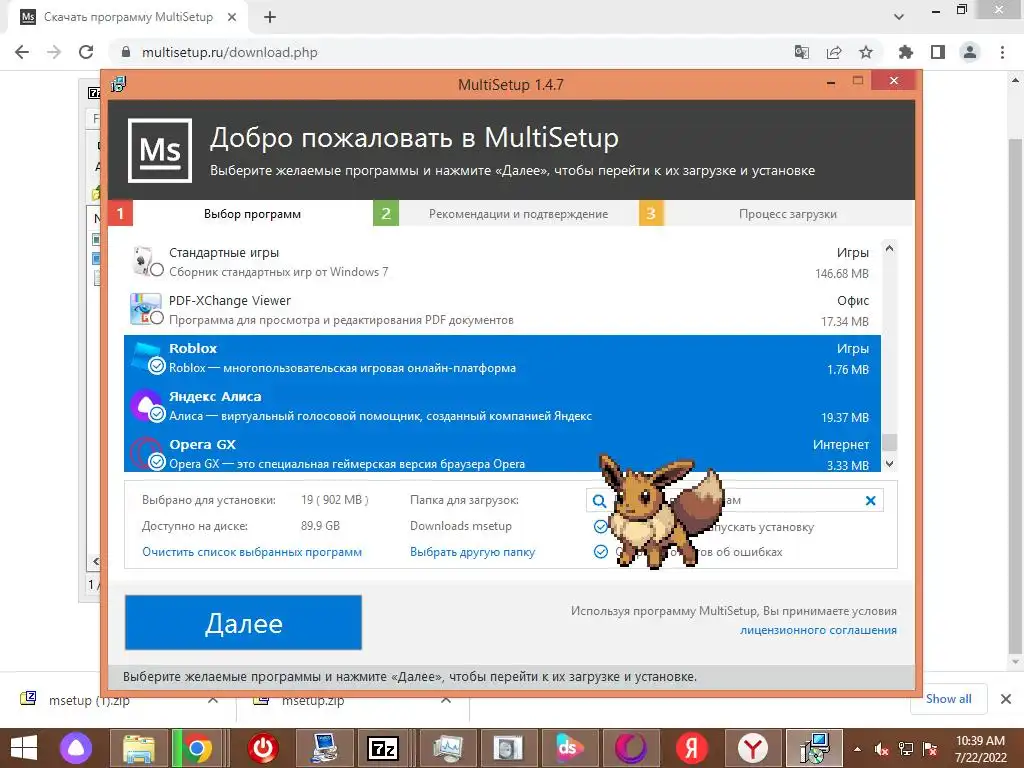Click the Яндекс Алиса purple icon
Screen dimensions: 1024x768
pos(145,405)
